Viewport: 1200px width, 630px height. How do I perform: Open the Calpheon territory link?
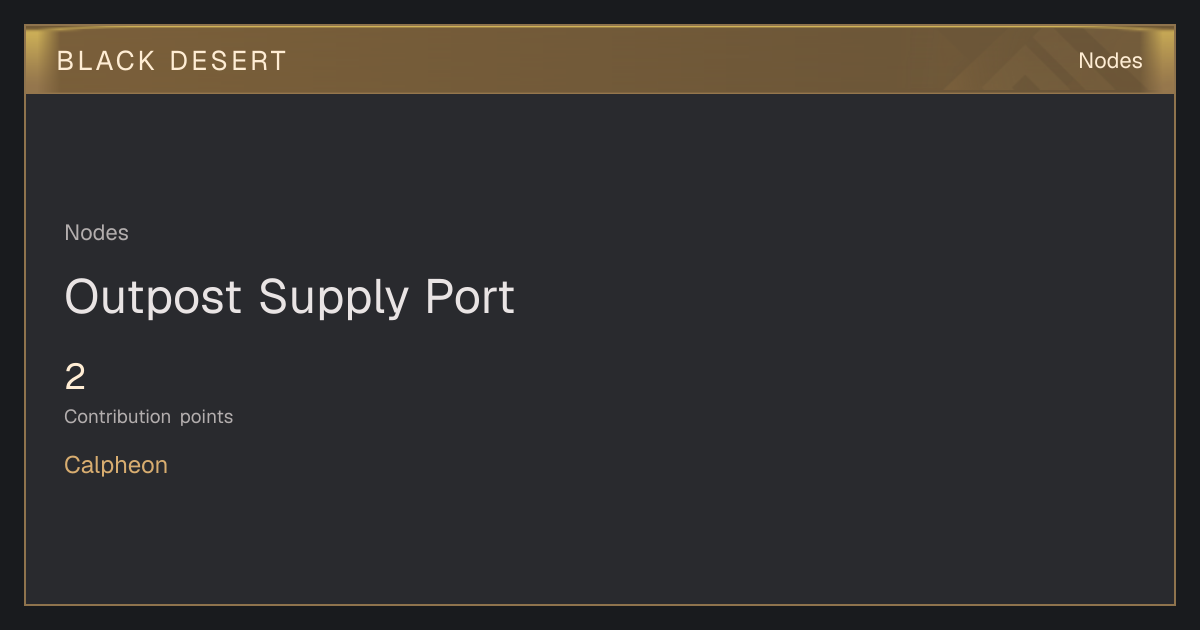116,465
